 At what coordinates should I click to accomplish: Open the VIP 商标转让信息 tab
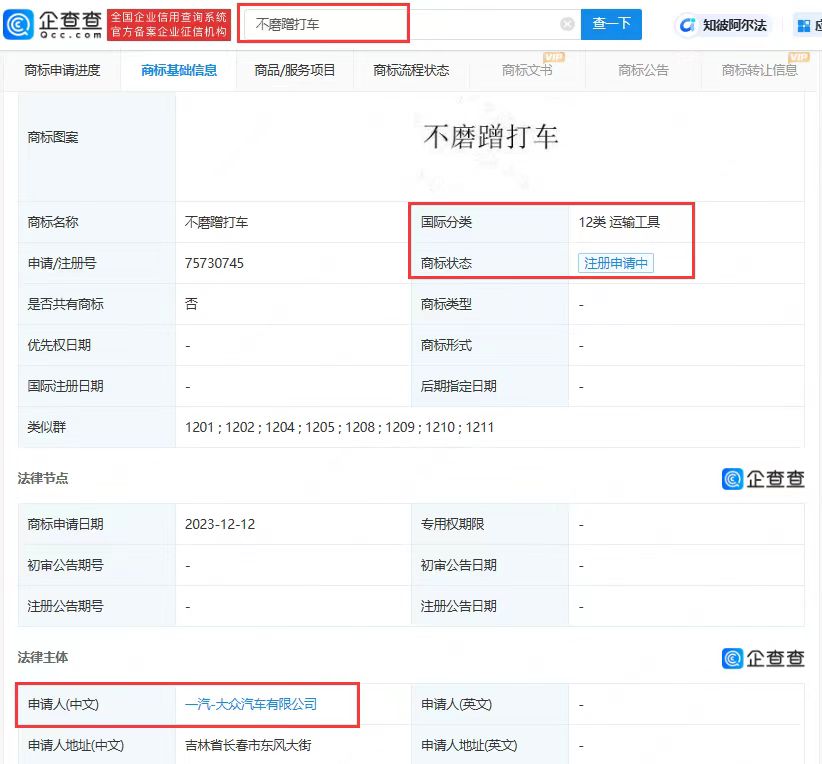pyautogui.click(x=760, y=70)
